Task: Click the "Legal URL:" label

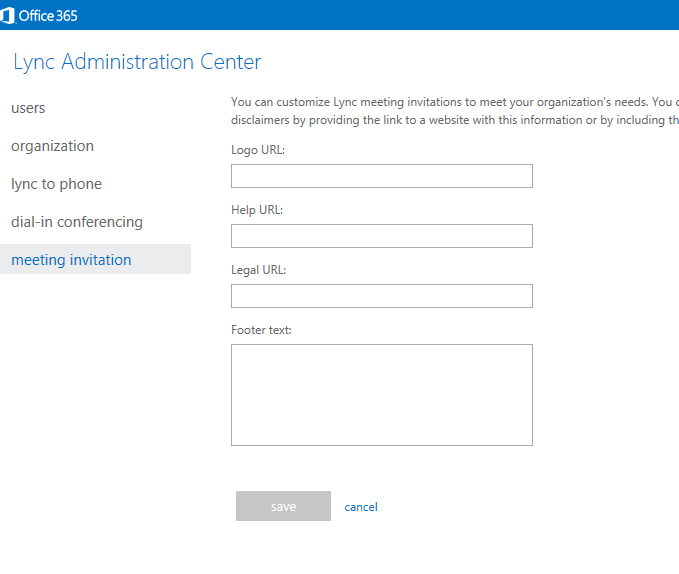Action: [260, 270]
